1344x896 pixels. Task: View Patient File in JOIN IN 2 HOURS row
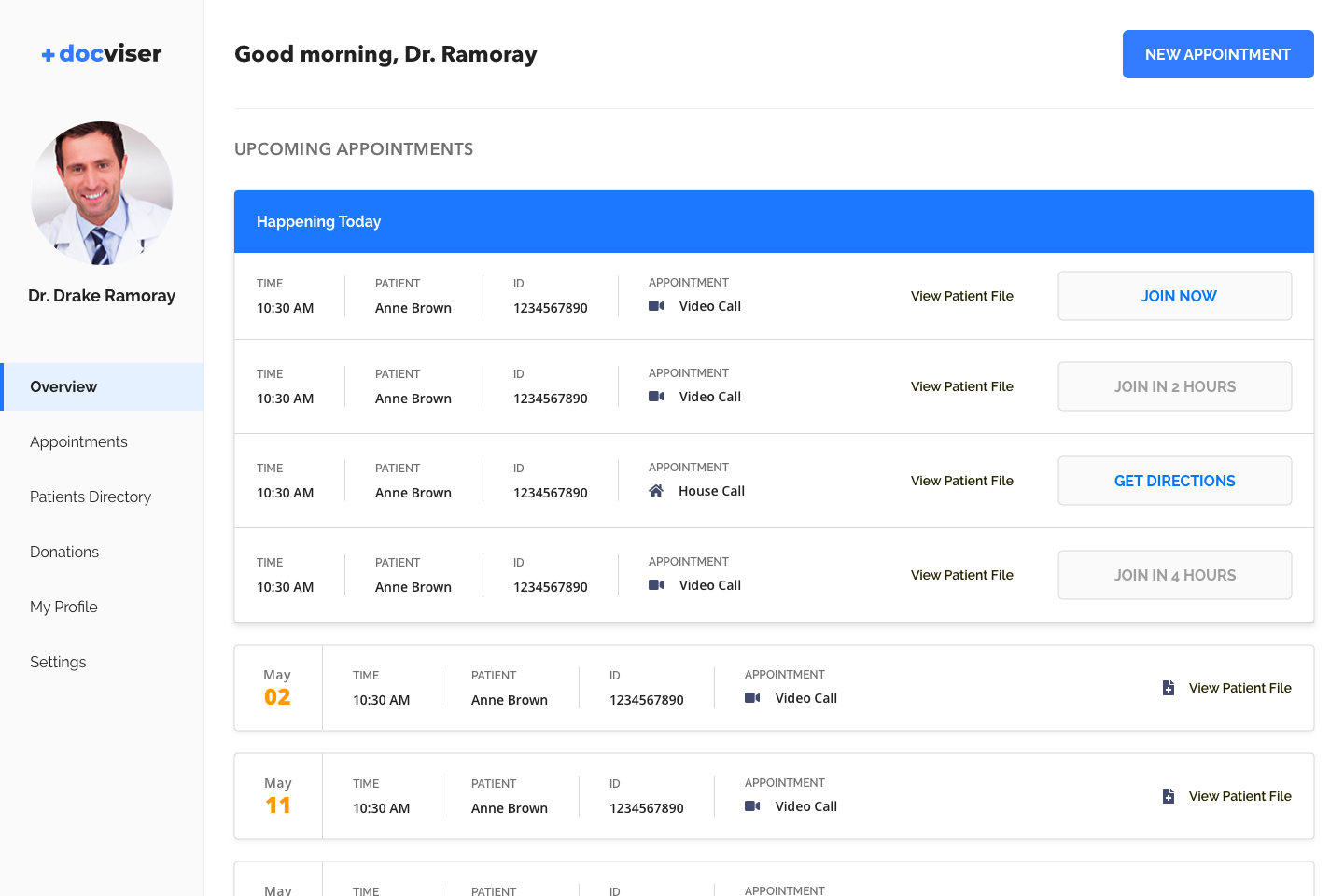tap(962, 386)
